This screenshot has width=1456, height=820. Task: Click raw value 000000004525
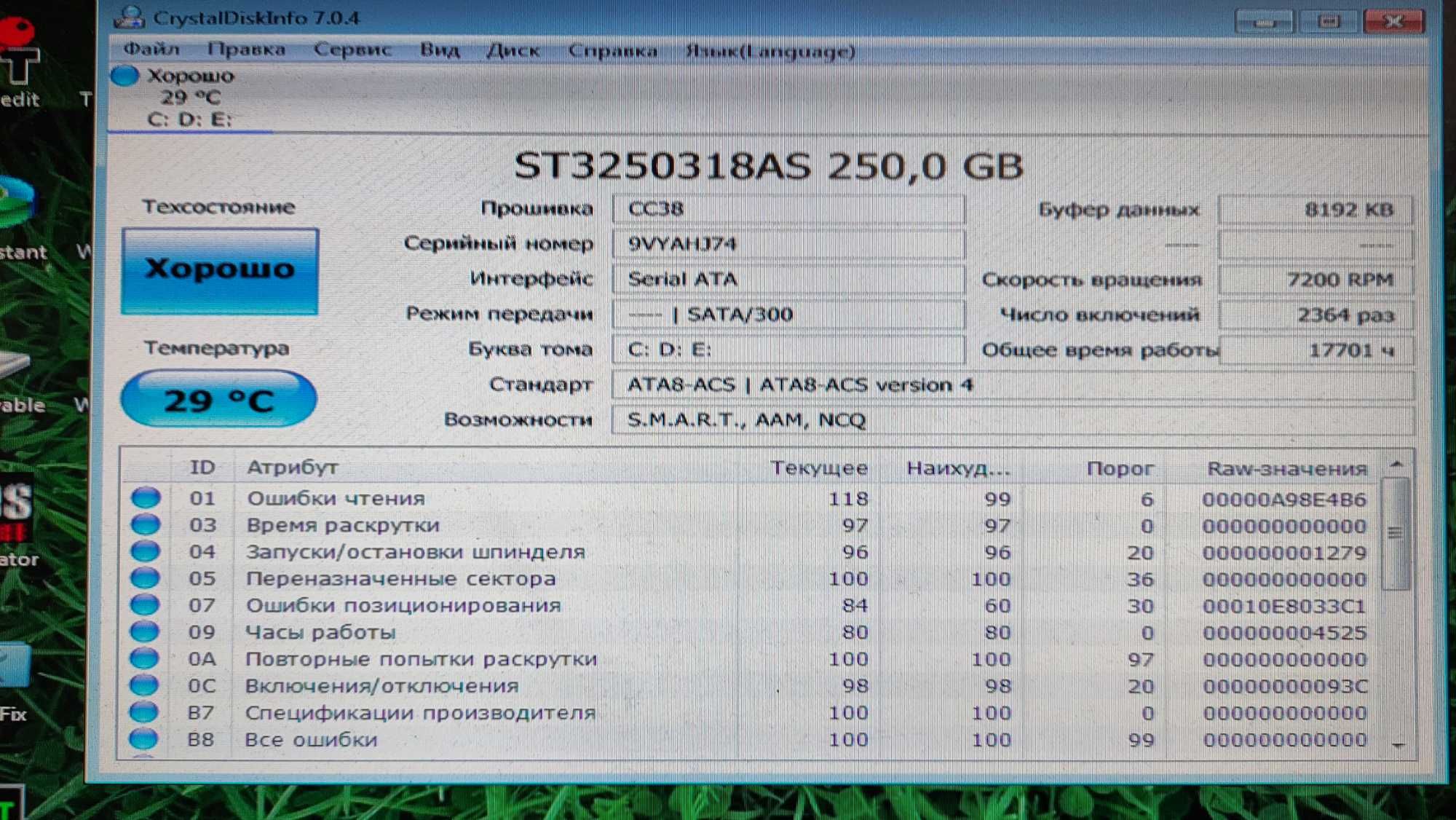click(1284, 633)
